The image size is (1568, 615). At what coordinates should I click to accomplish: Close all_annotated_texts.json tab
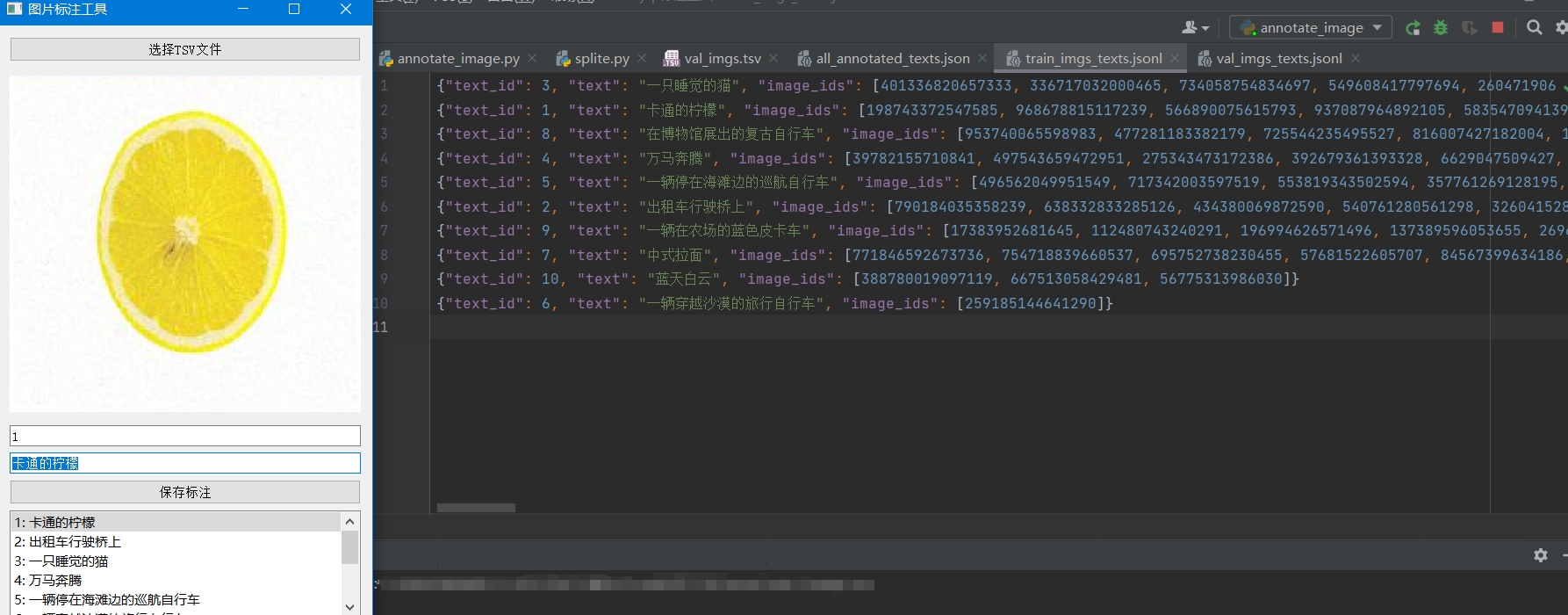(982, 58)
